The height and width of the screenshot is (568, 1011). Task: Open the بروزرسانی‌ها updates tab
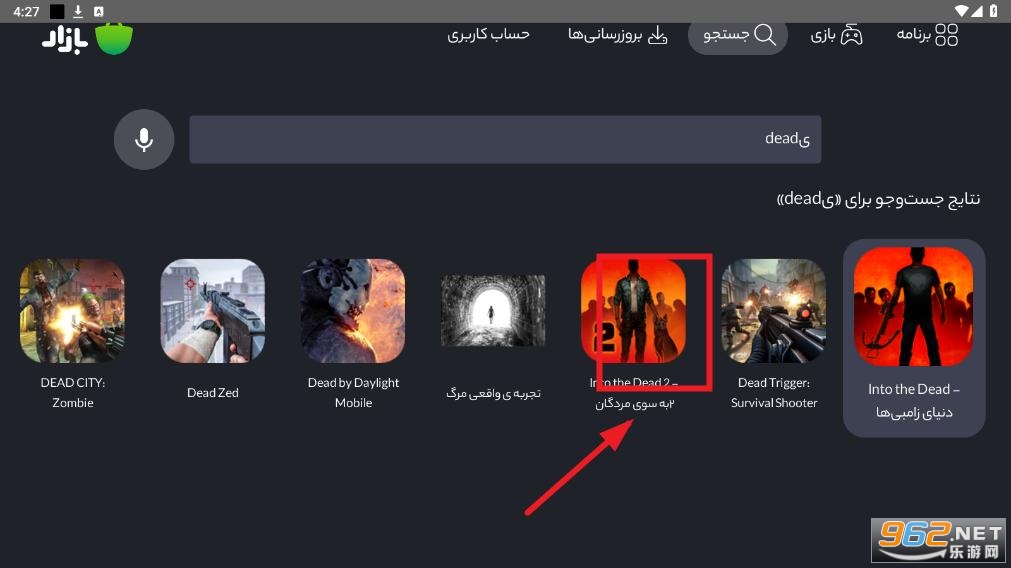pos(617,35)
